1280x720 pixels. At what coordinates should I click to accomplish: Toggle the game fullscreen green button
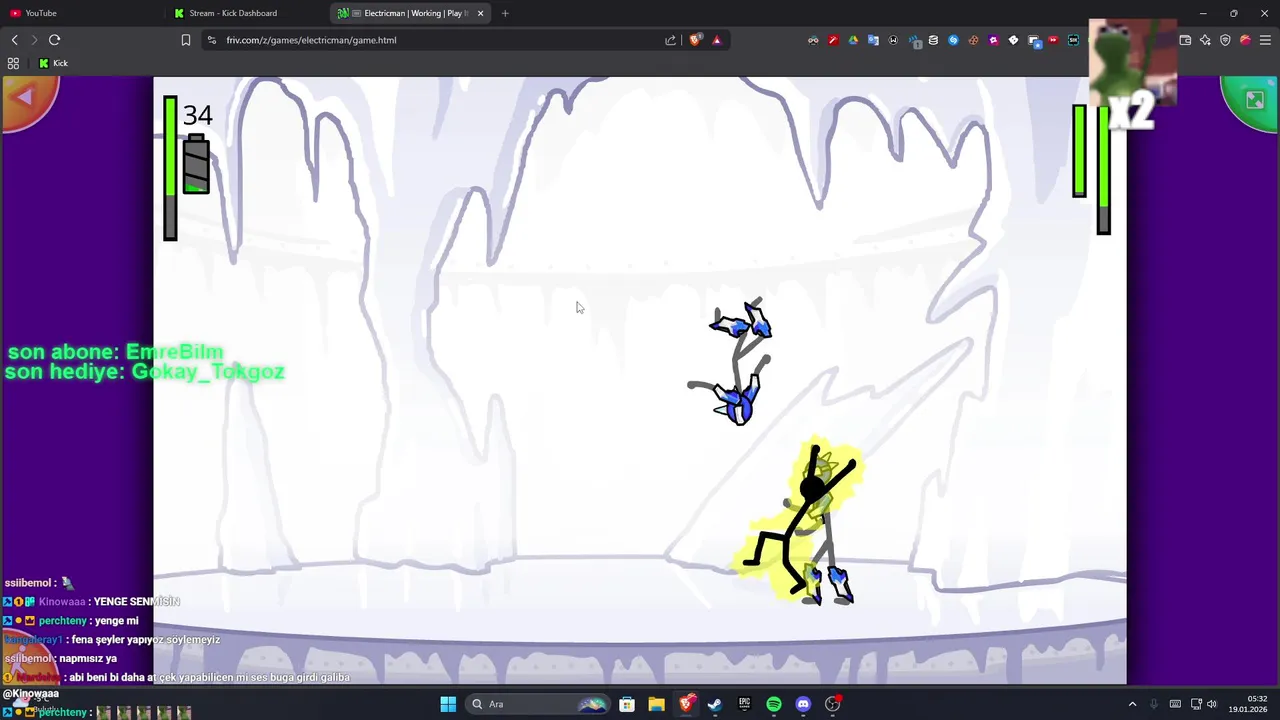(1252, 100)
